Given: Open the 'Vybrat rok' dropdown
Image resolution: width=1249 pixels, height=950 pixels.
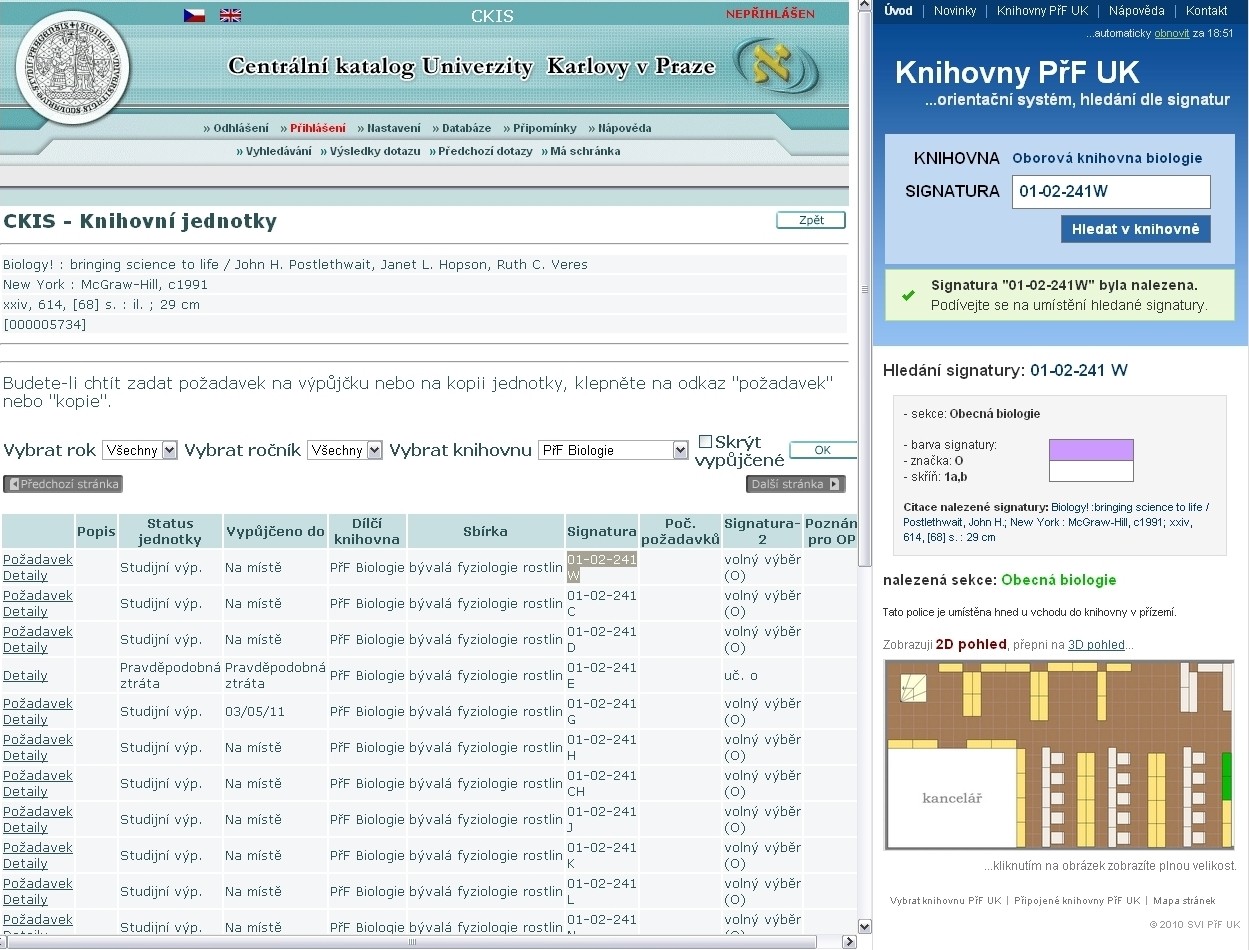Looking at the screenshot, I should pos(140,450).
